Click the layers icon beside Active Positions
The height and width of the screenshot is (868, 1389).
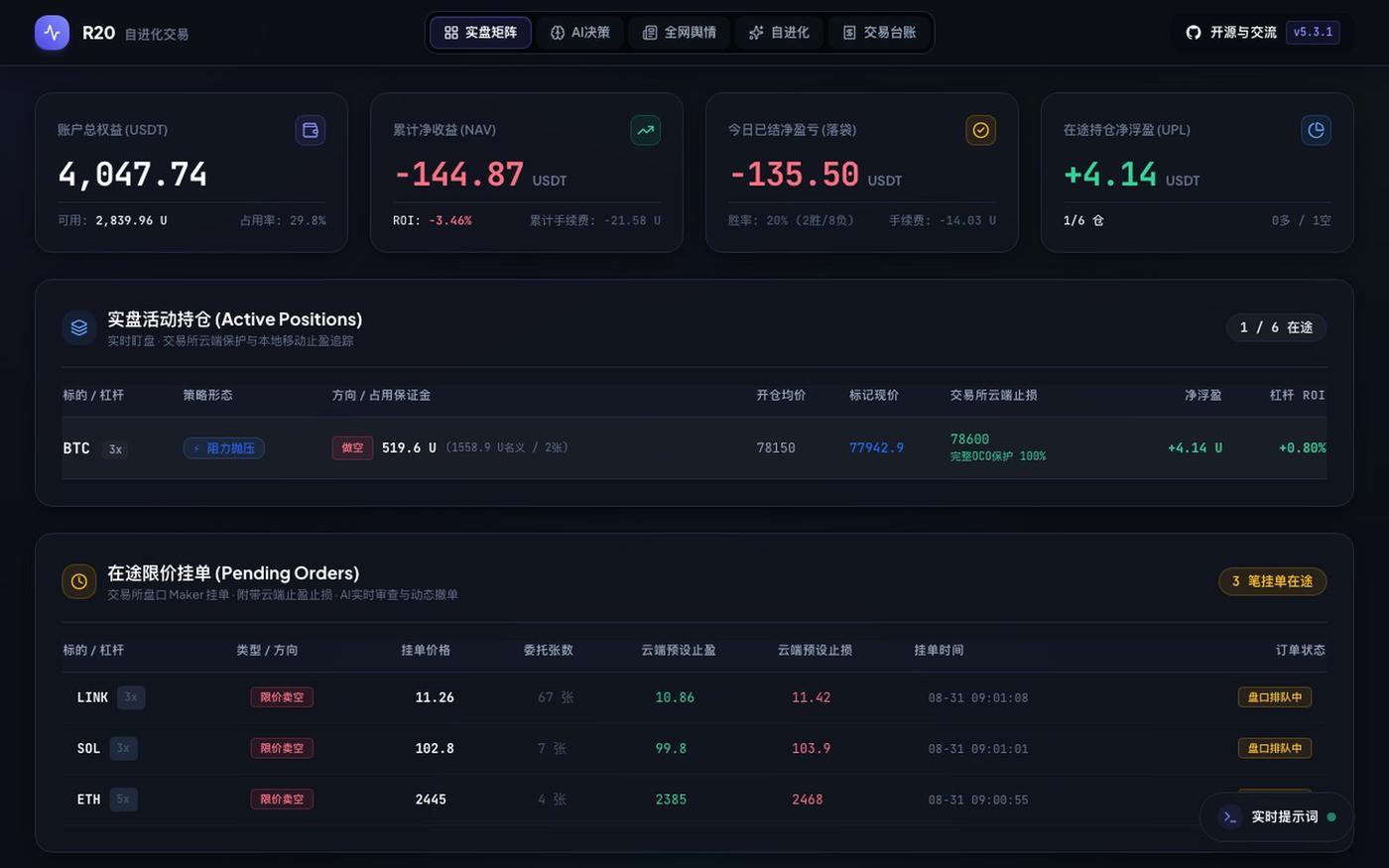click(79, 327)
